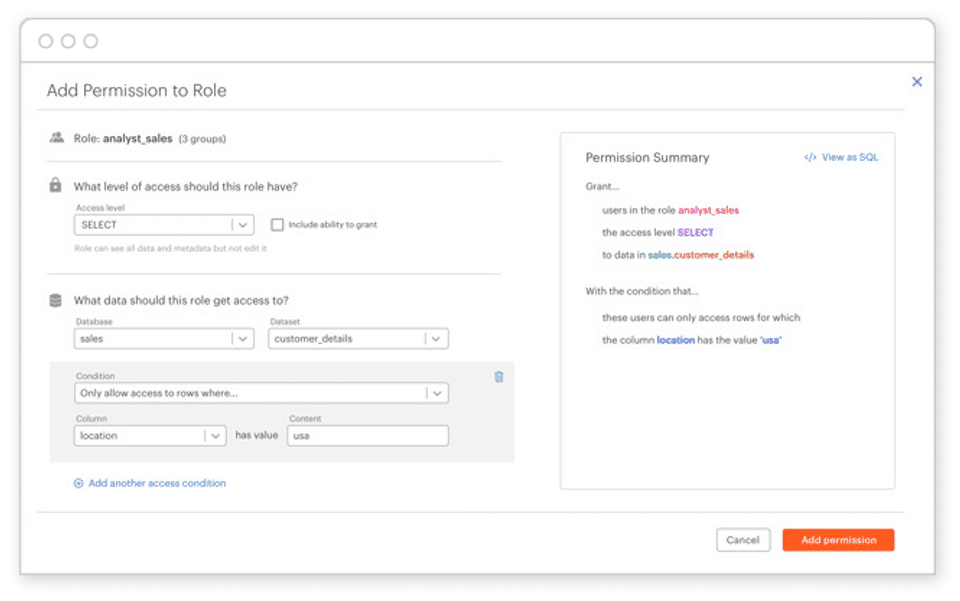The width and height of the screenshot is (960, 601).
Task: Click the first window control circle
Action: [45, 41]
